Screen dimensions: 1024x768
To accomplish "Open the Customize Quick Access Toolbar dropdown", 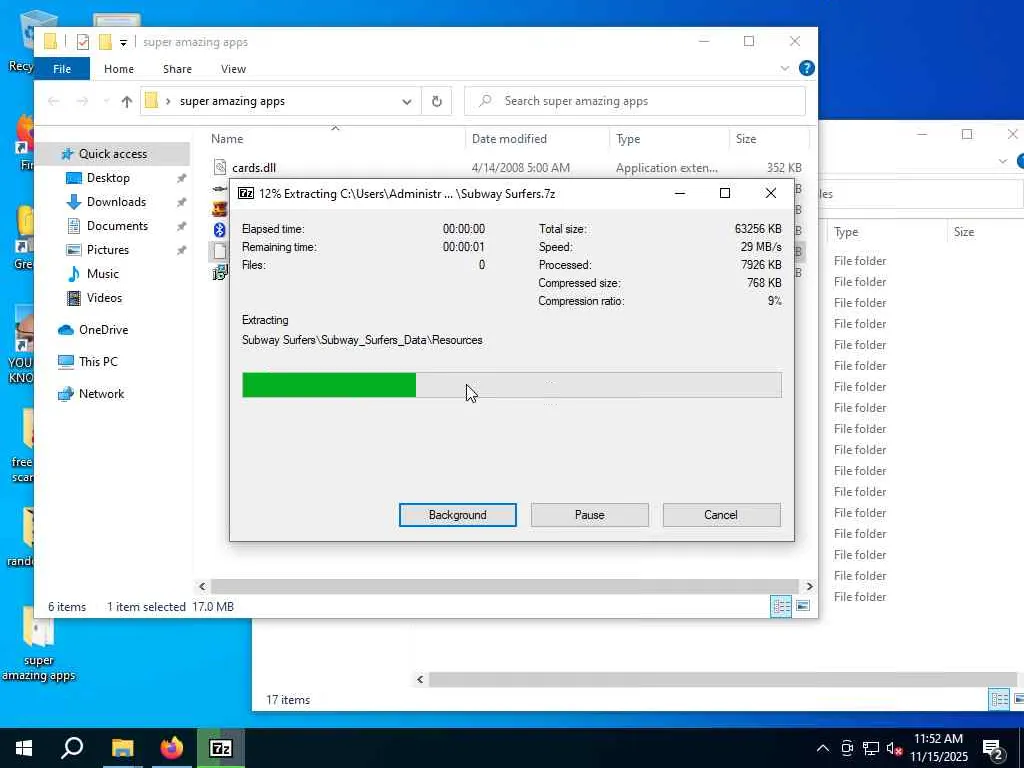I will pyautogui.click(x=123, y=43).
